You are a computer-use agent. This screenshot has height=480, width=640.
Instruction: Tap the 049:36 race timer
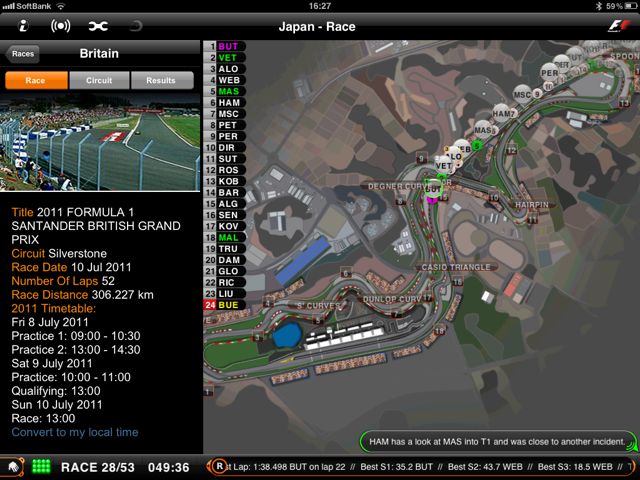click(169, 467)
